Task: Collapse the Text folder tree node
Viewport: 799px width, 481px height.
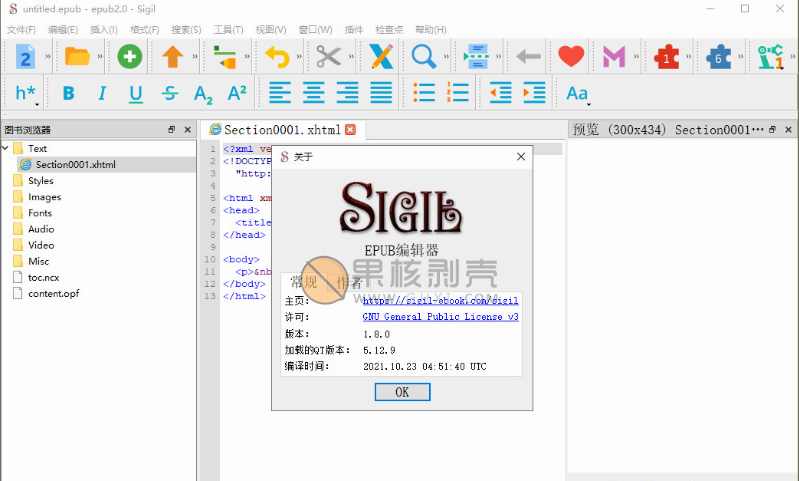Action: pyautogui.click(x=6, y=148)
